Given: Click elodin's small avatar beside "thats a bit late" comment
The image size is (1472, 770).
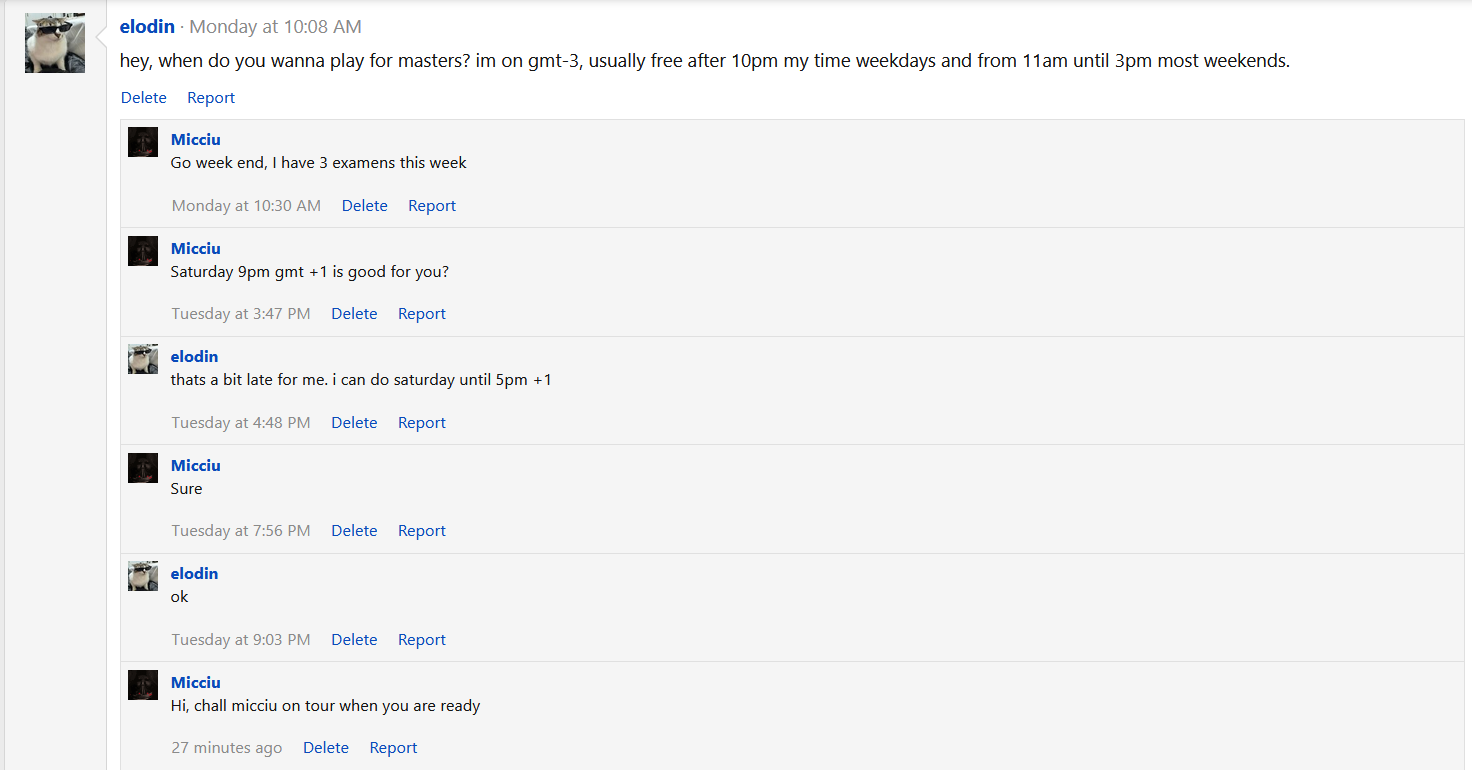Looking at the screenshot, I should [143, 359].
